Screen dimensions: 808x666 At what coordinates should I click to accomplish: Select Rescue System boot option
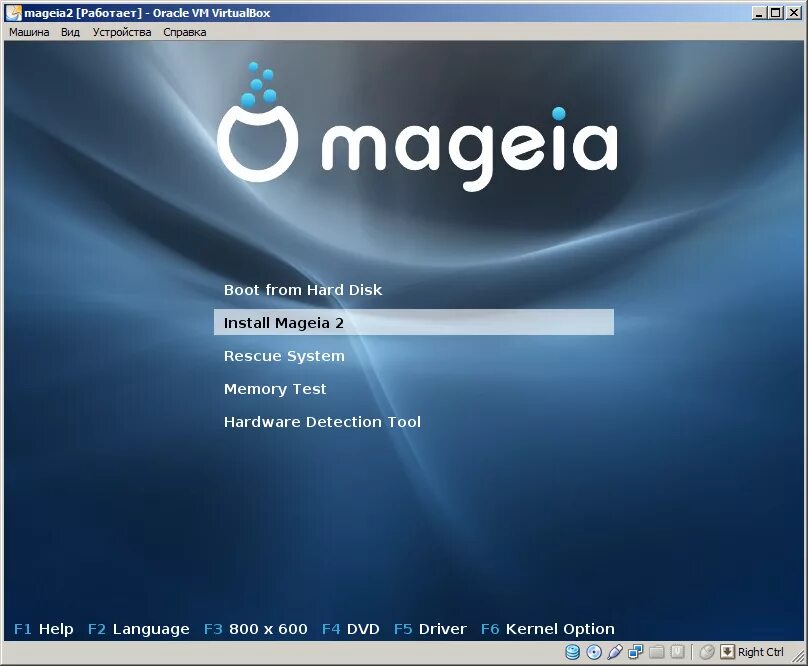284,356
